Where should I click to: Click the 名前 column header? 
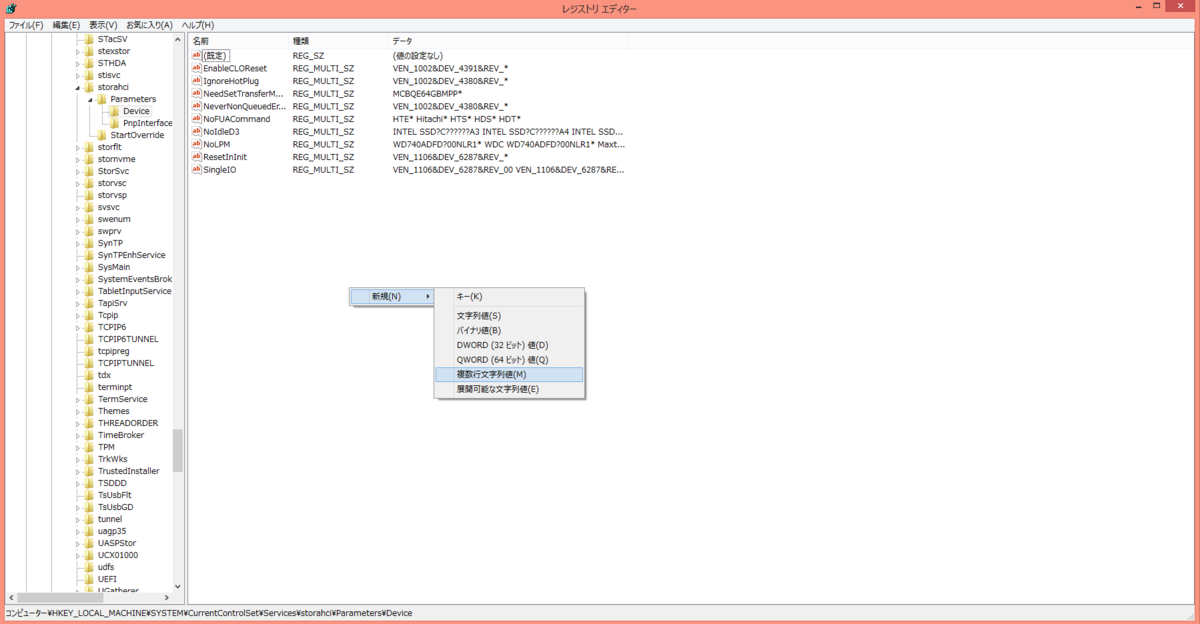point(238,41)
